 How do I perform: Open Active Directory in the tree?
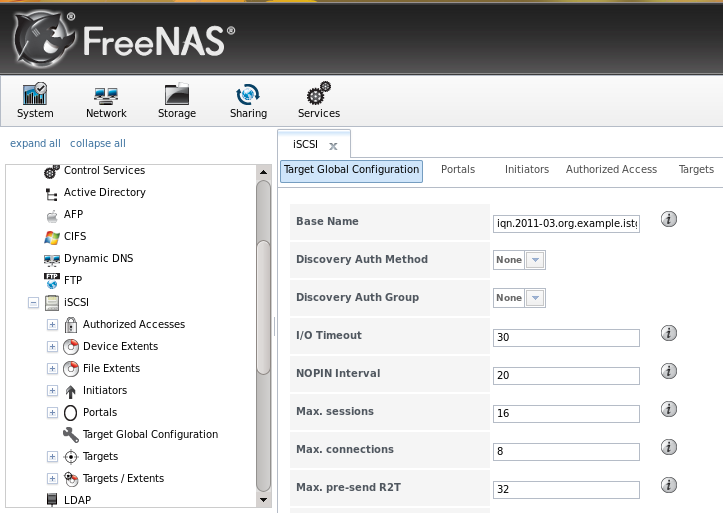(x=105, y=192)
